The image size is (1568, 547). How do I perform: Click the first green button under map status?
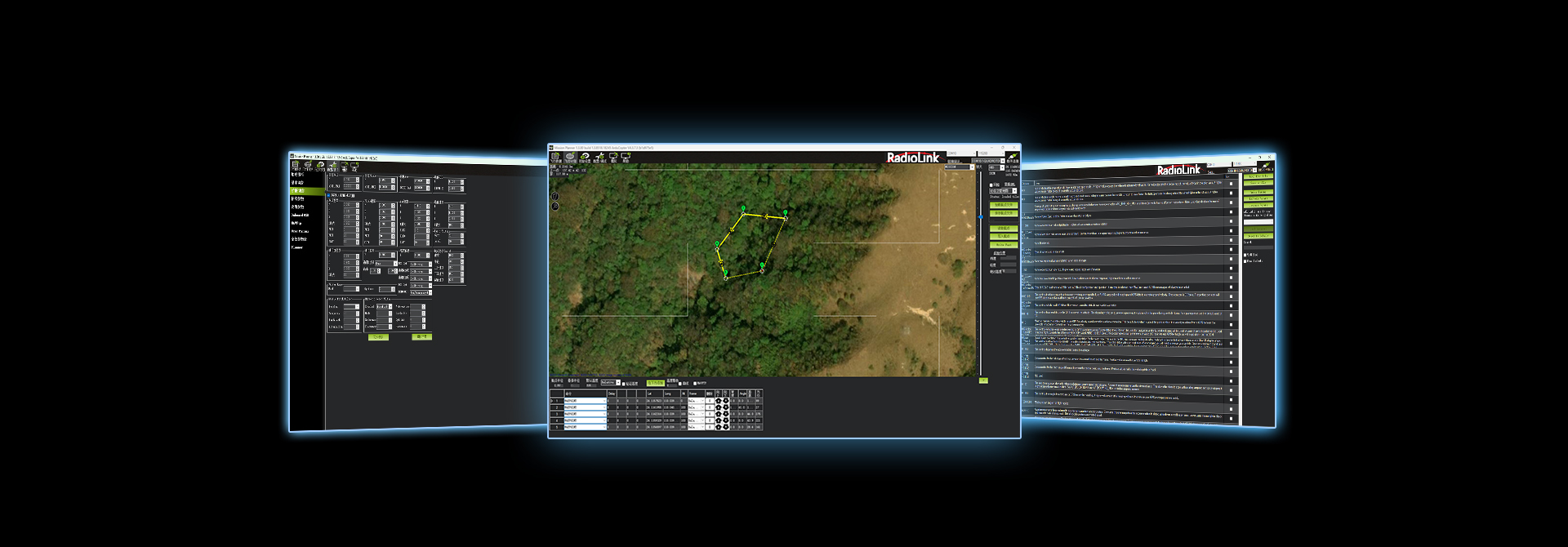(x=1003, y=205)
